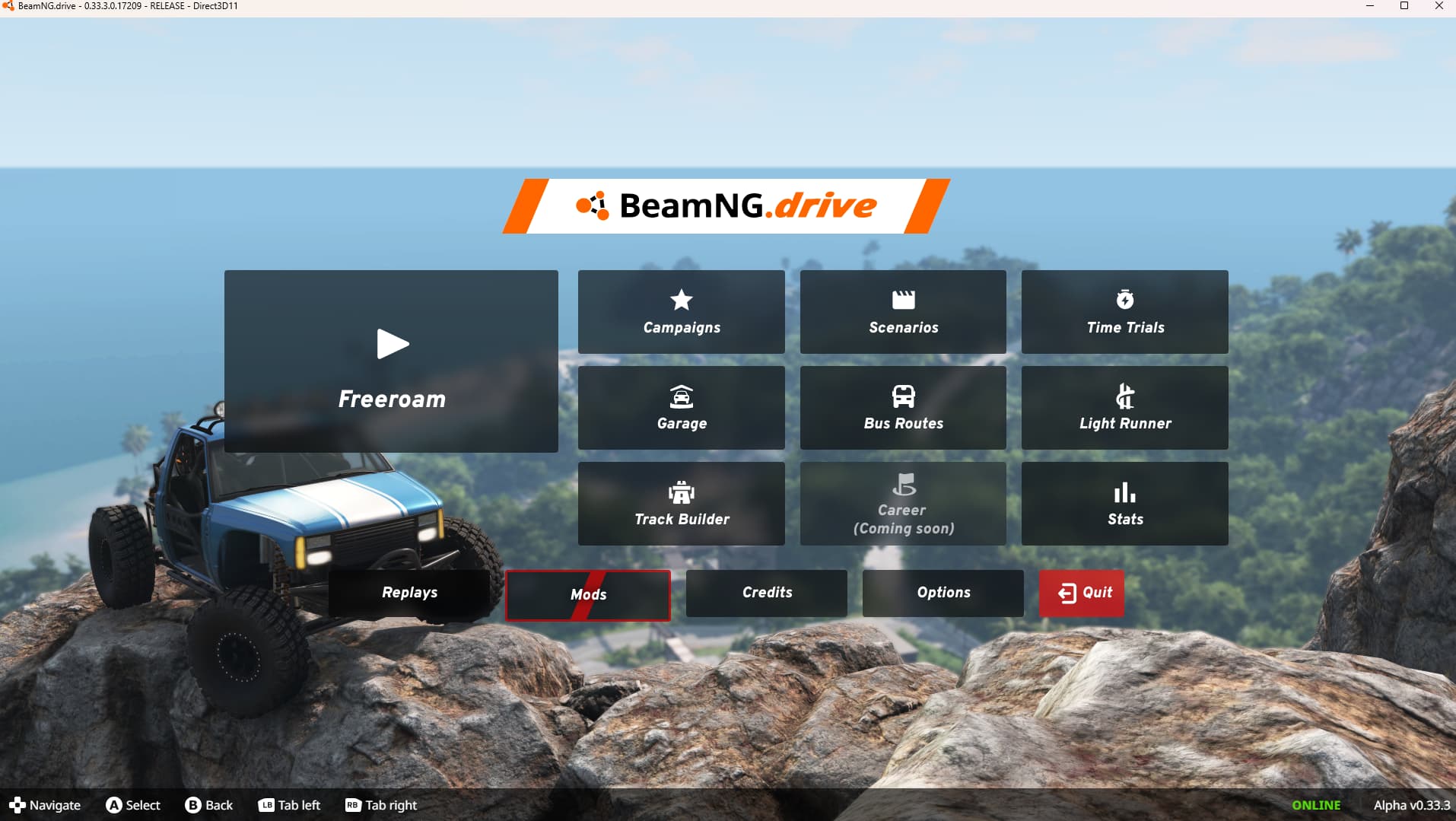Select the Time Trials stopwatch icon
Viewport: 1456px width, 821px height.
click(x=1124, y=300)
